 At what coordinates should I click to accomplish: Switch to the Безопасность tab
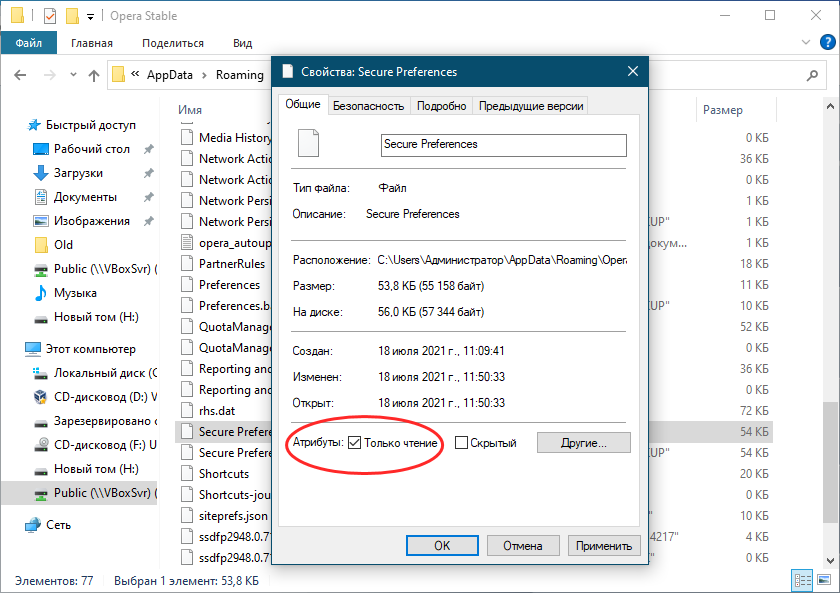coord(368,106)
